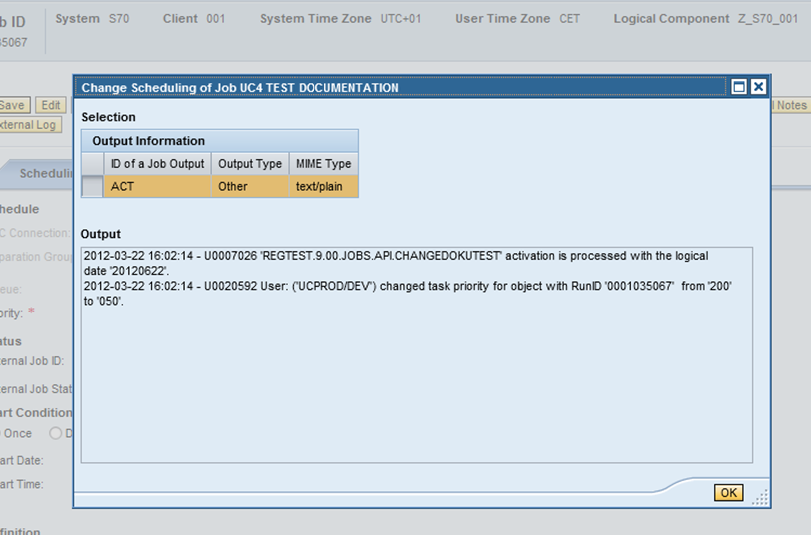
Task: Click the 'Other' output type cell
Action: click(x=250, y=186)
